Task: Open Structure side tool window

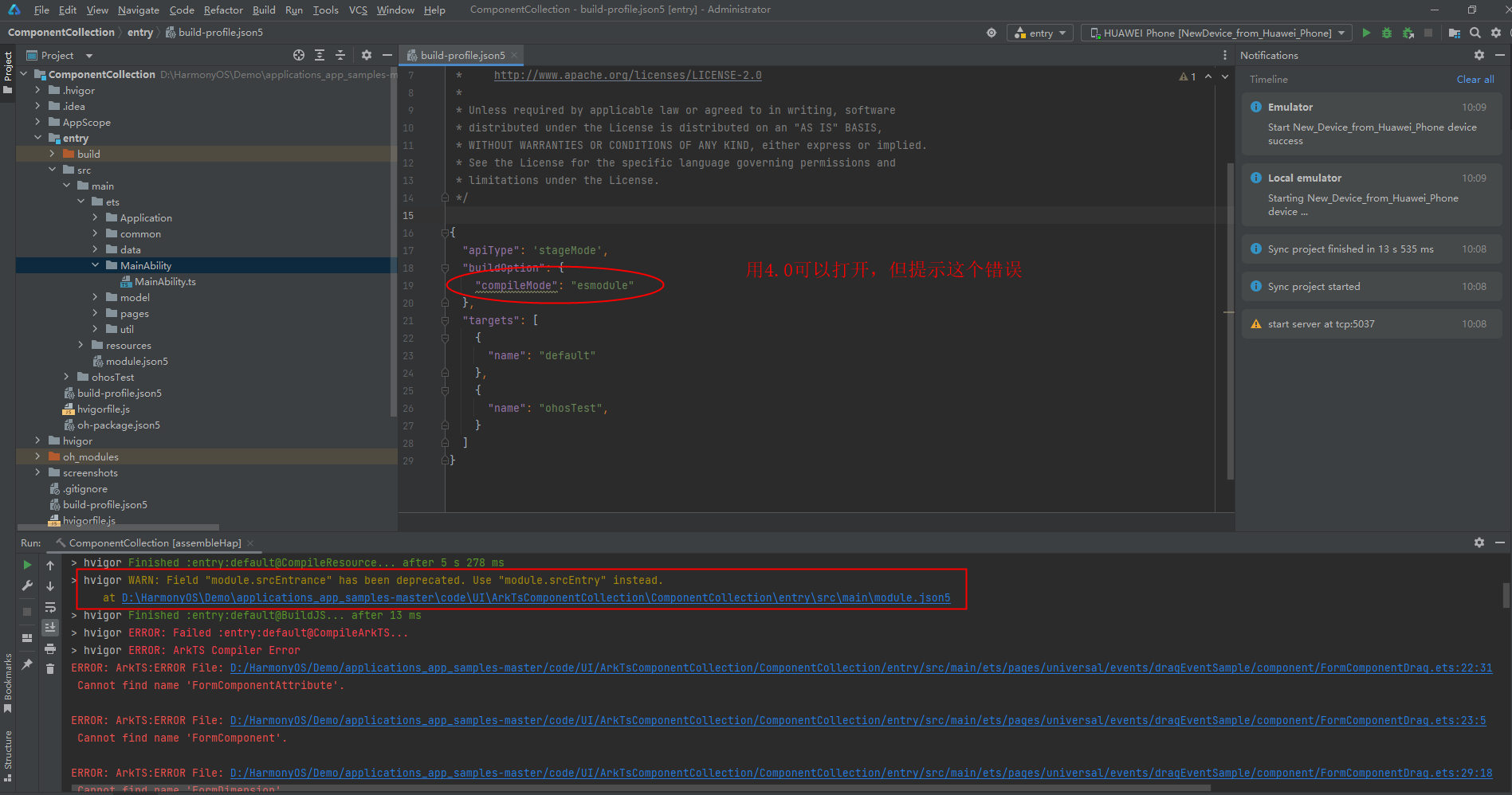Action: [x=8, y=755]
